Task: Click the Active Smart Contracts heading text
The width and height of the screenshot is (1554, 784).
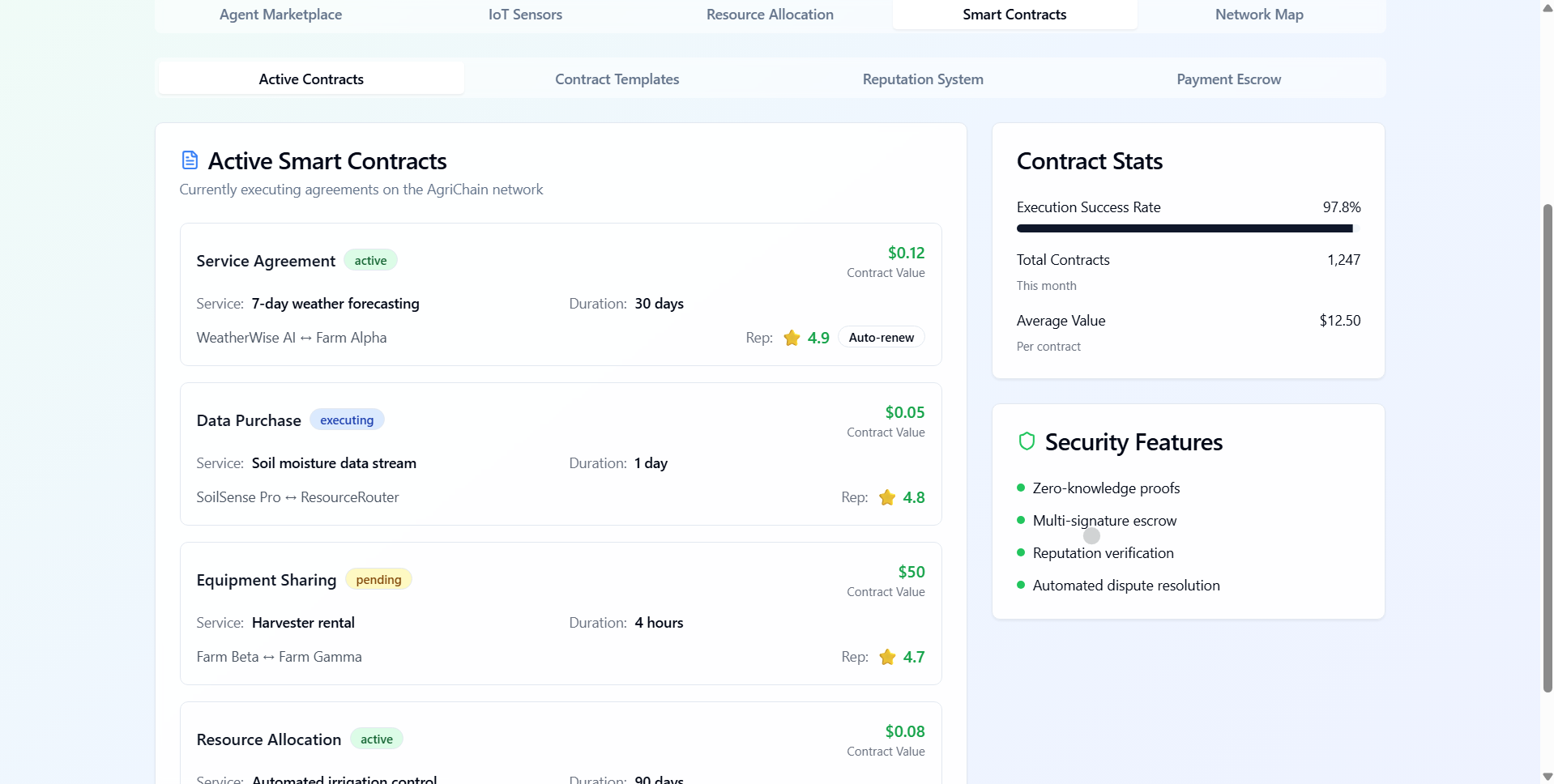Action: [327, 161]
